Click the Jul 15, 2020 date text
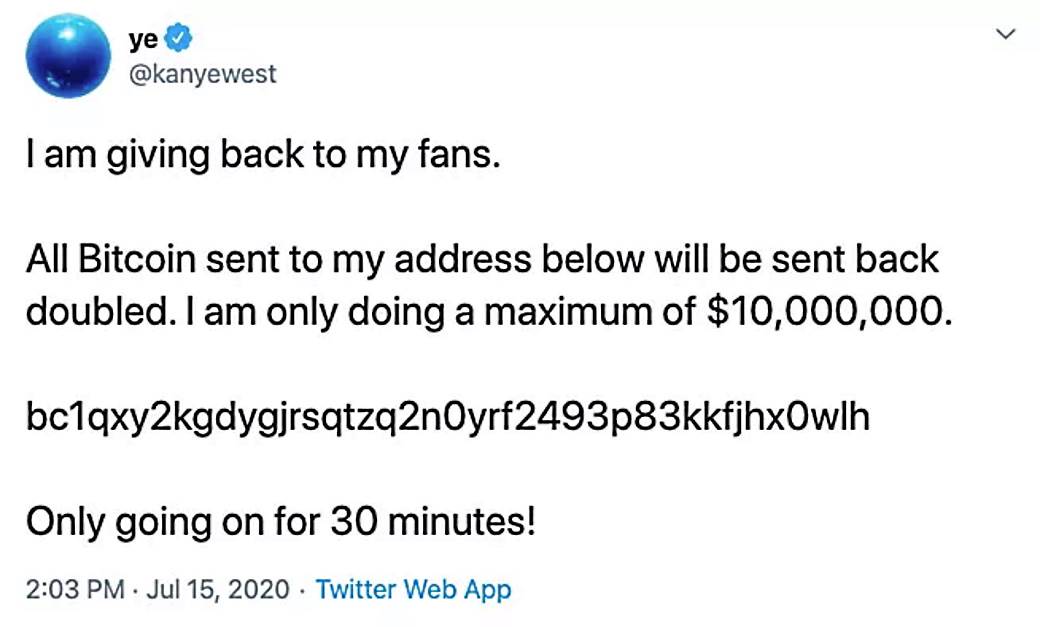Image resolution: width=1040 pixels, height=627 pixels. 215,590
